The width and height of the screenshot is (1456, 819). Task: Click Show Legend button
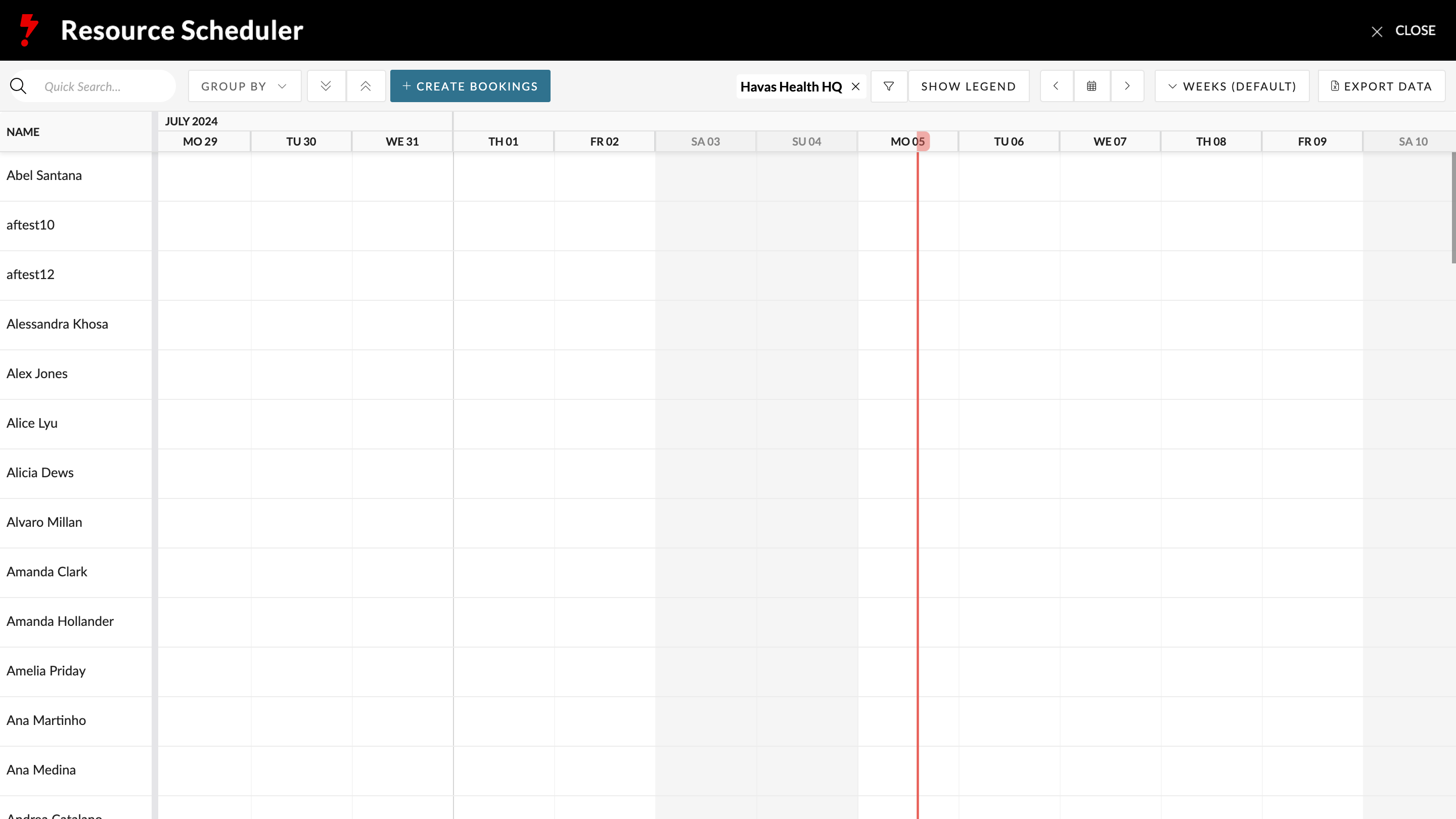click(x=968, y=86)
